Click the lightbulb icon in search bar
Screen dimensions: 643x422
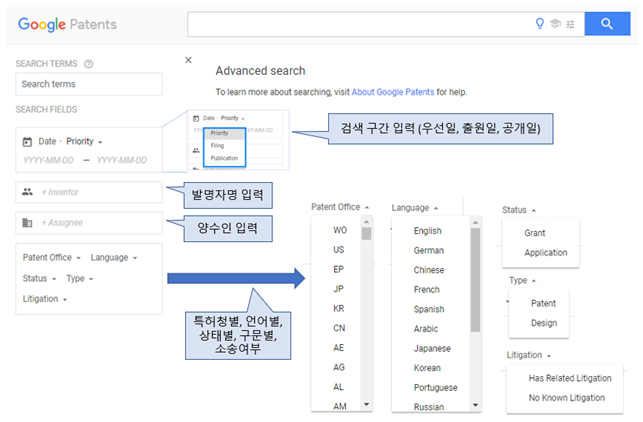[541, 25]
